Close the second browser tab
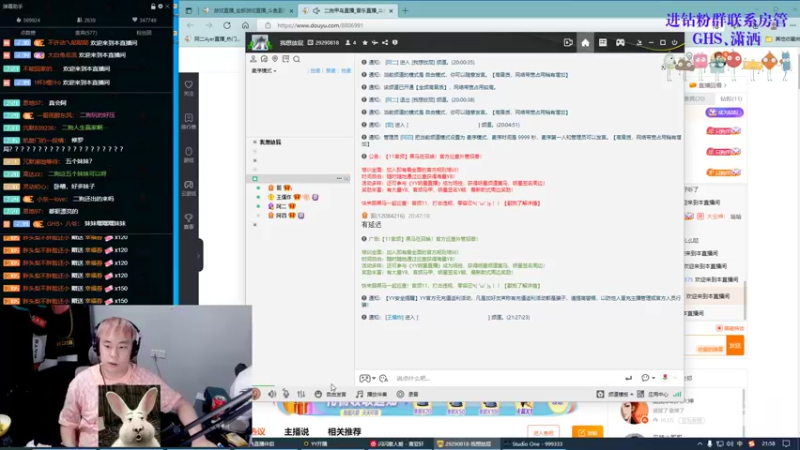Image resolution: width=800 pixels, height=450 pixels. click(x=391, y=11)
